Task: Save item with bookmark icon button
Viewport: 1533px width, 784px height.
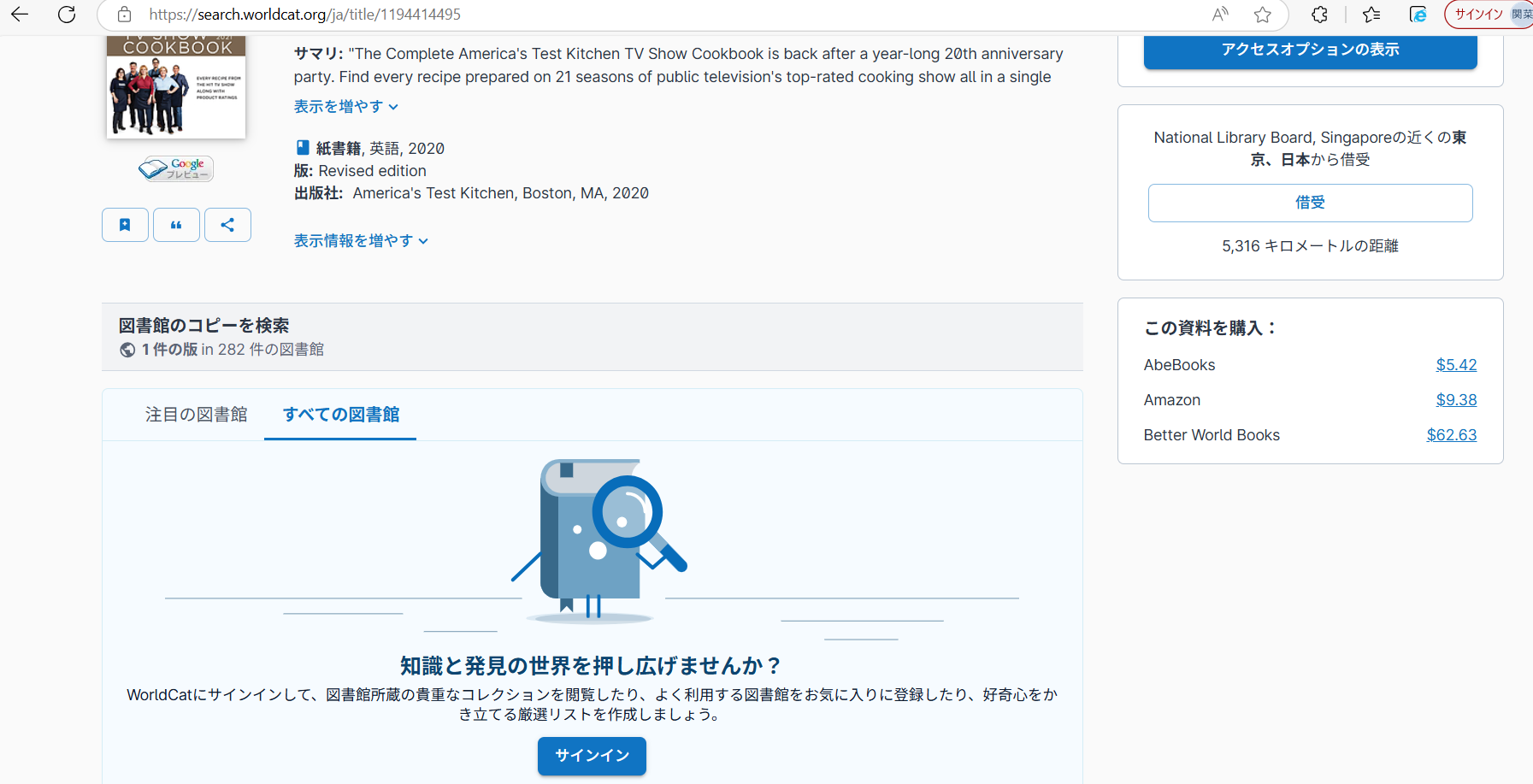Action: [125, 225]
